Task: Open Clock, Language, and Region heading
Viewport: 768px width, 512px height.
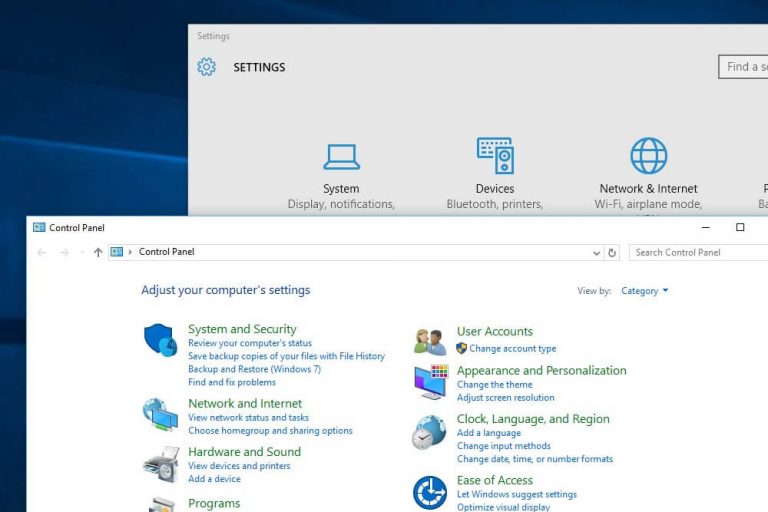Action: pyautogui.click(x=533, y=419)
